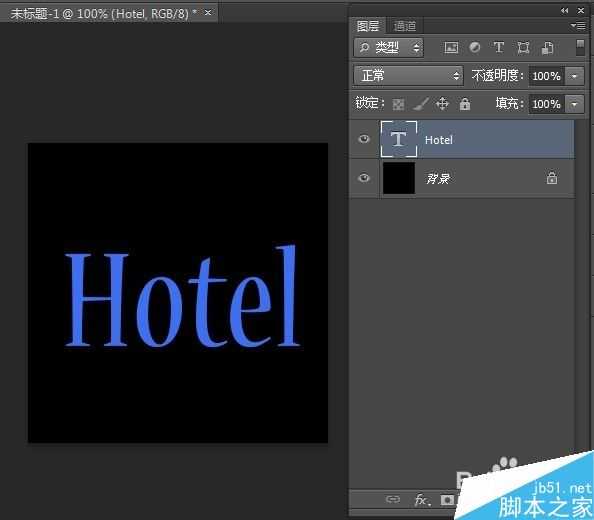Viewport: 594px width, 520px height.
Task: Hide the 背景 background layer
Action: (x=364, y=178)
